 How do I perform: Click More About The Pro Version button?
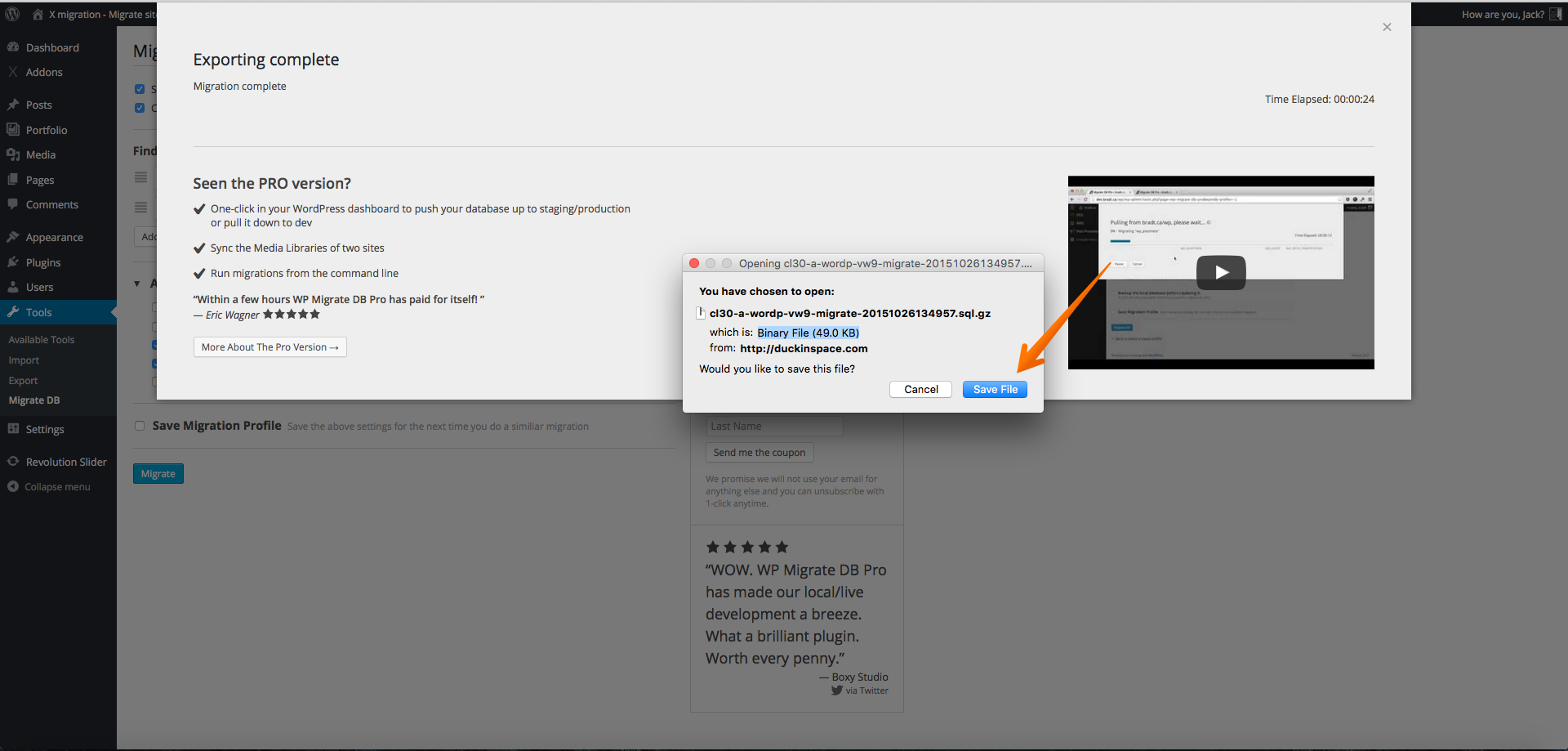[269, 347]
